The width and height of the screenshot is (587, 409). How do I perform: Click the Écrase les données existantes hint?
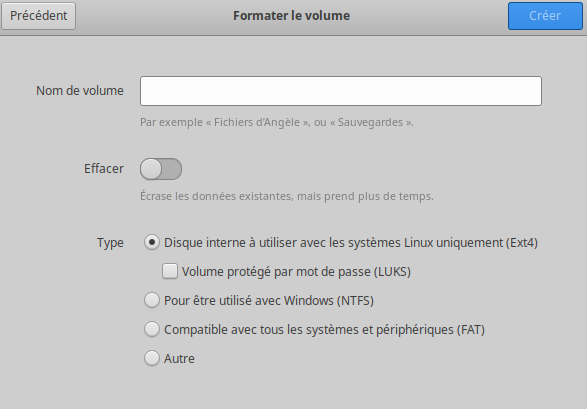pyautogui.click(x=287, y=196)
